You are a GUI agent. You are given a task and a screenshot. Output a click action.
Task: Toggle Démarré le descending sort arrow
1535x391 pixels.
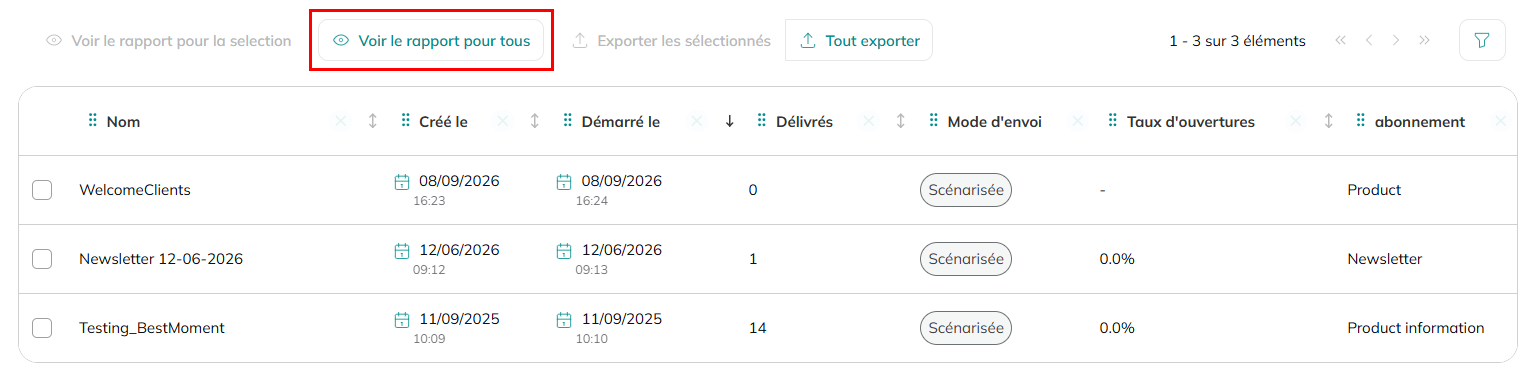click(x=730, y=121)
